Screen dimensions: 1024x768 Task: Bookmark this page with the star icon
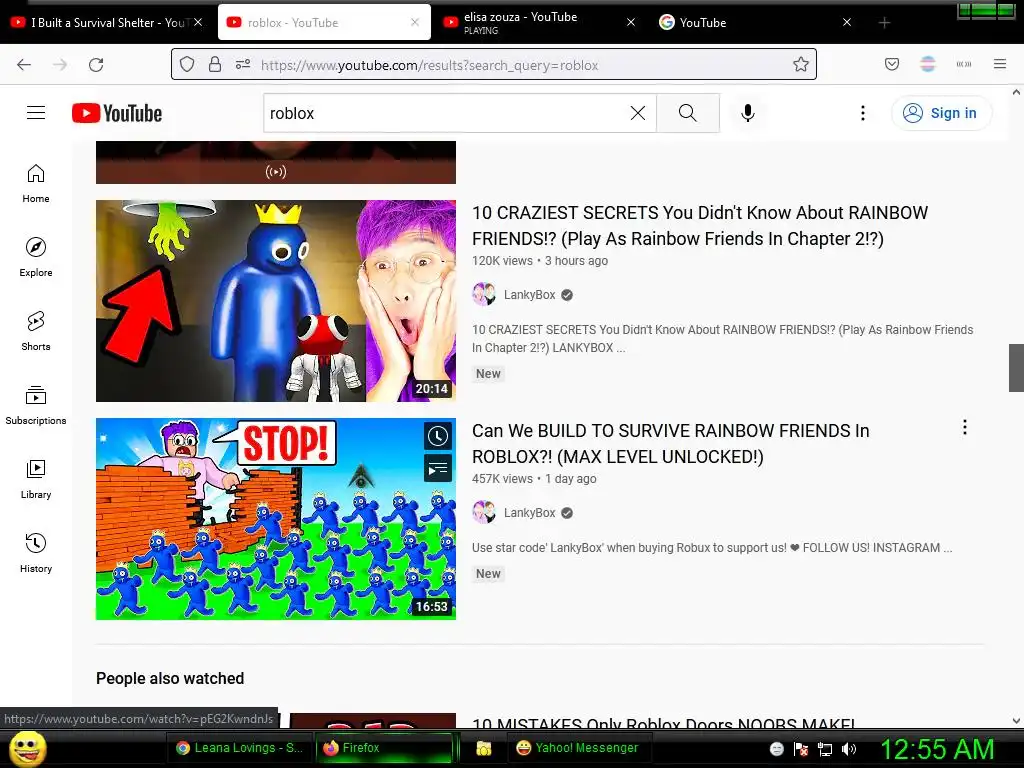(801, 65)
